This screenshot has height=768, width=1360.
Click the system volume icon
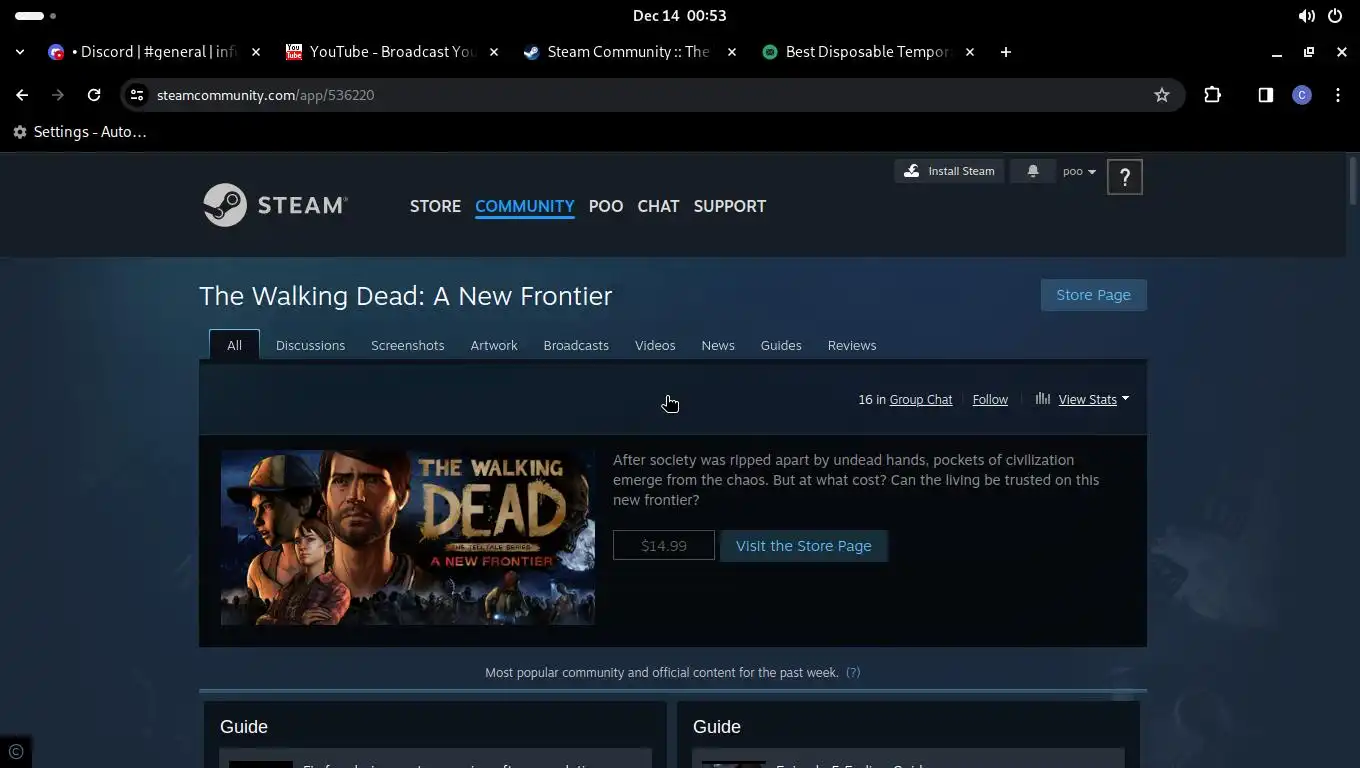(x=1306, y=16)
